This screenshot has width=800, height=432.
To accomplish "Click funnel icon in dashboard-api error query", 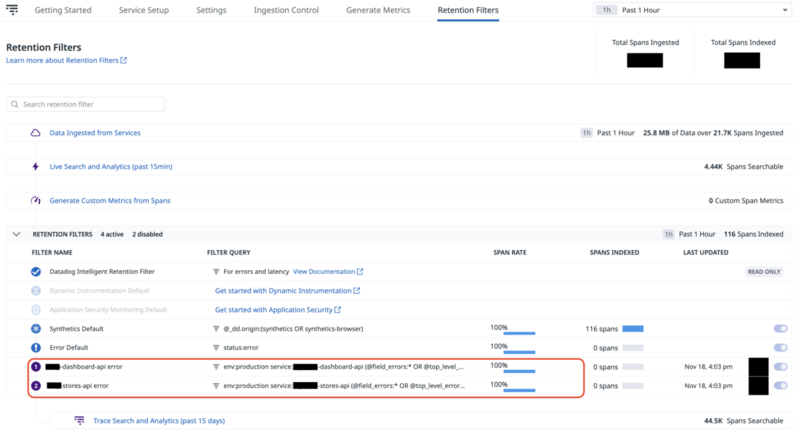I will point(216,367).
